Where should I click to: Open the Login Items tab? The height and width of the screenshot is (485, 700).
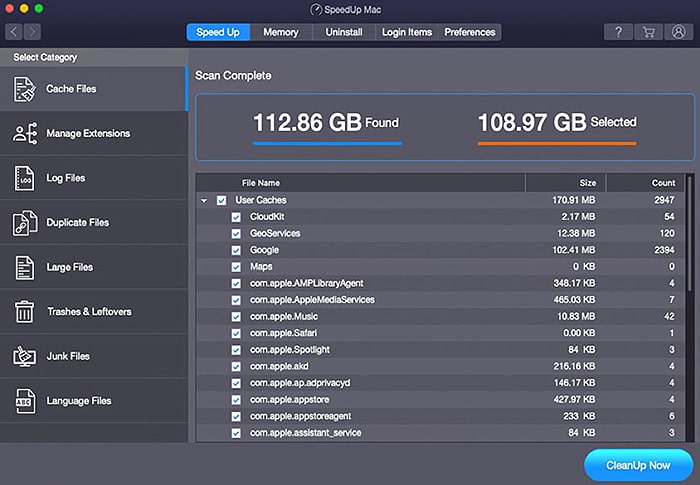(x=407, y=32)
